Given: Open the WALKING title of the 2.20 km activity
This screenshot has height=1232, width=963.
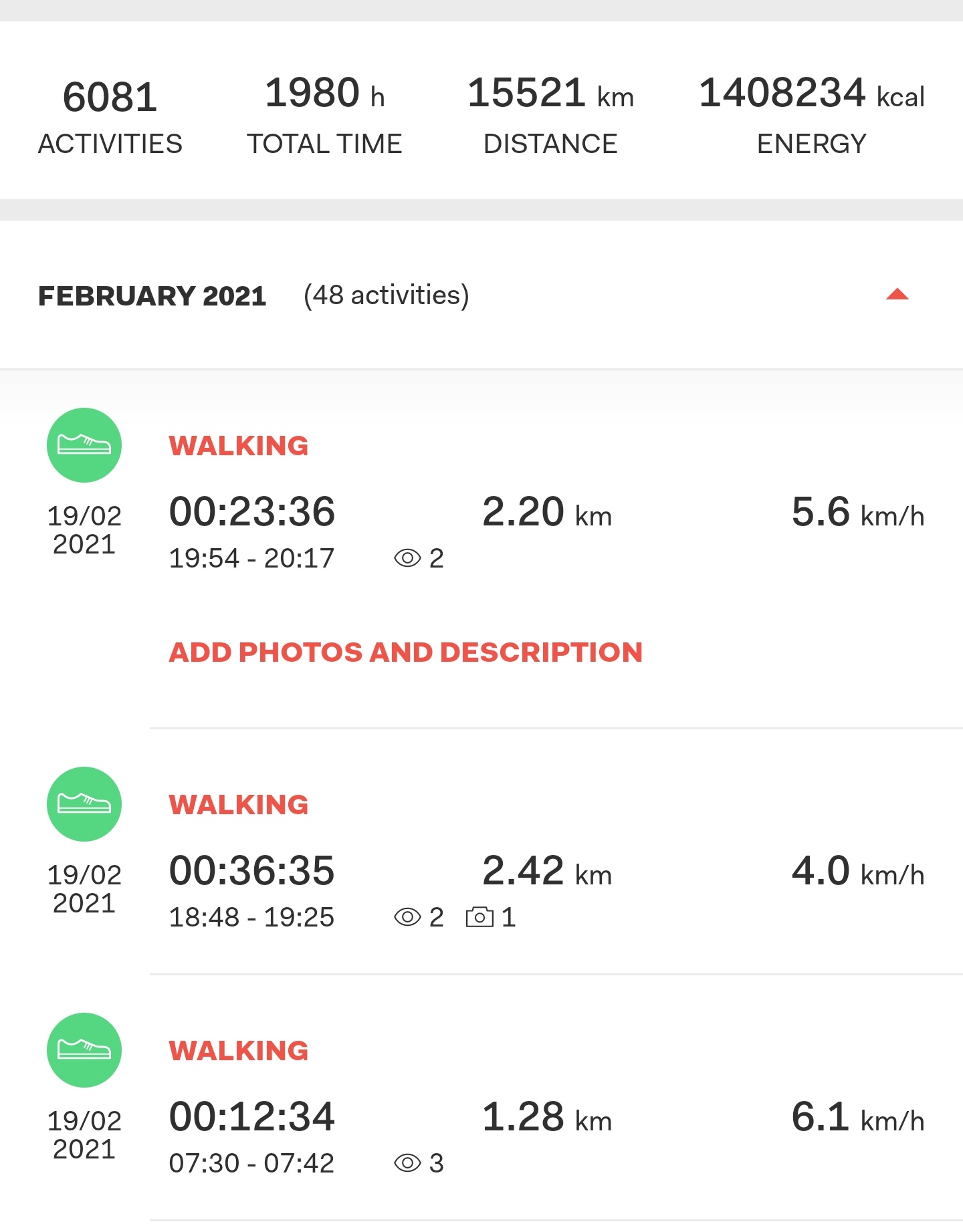Looking at the screenshot, I should [239, 446].
